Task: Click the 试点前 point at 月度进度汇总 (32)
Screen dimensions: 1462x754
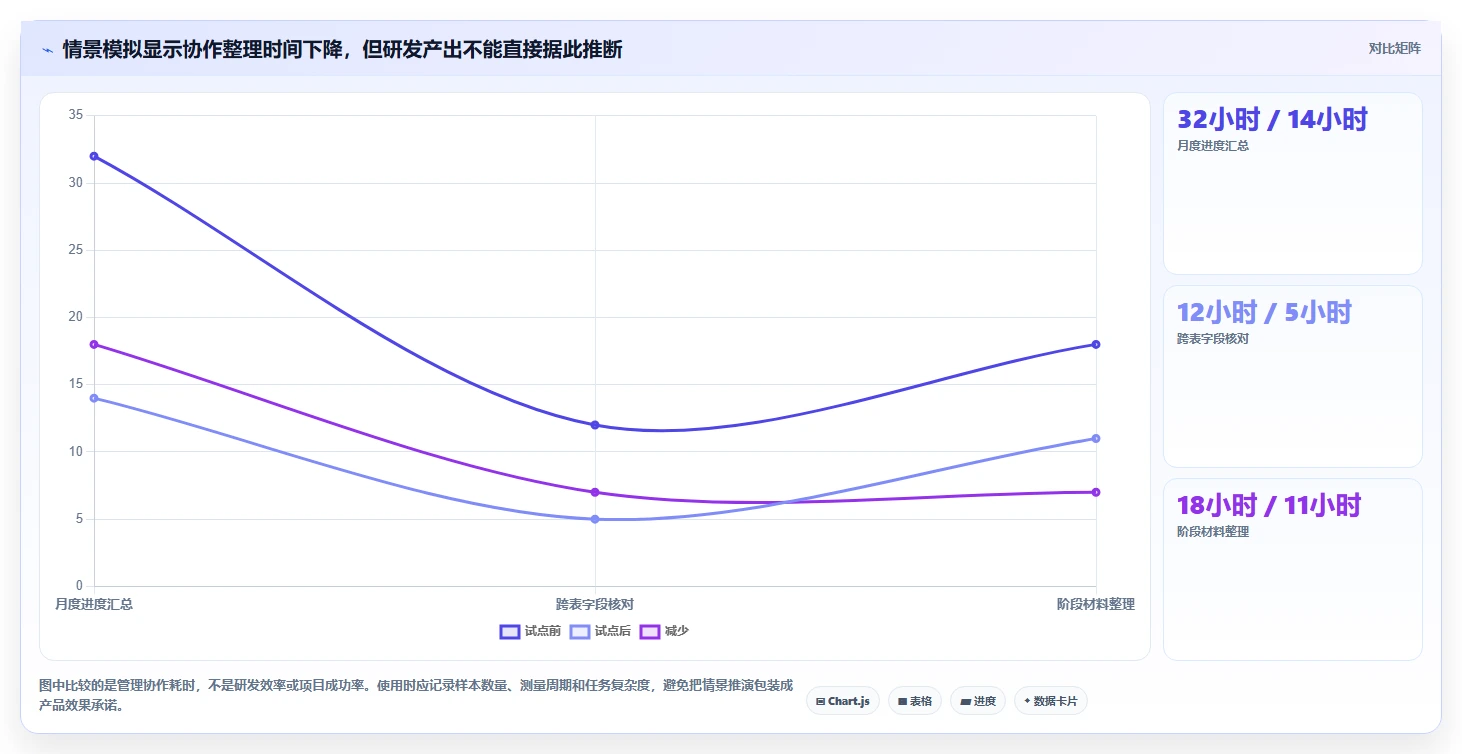Action: (94, 156)
